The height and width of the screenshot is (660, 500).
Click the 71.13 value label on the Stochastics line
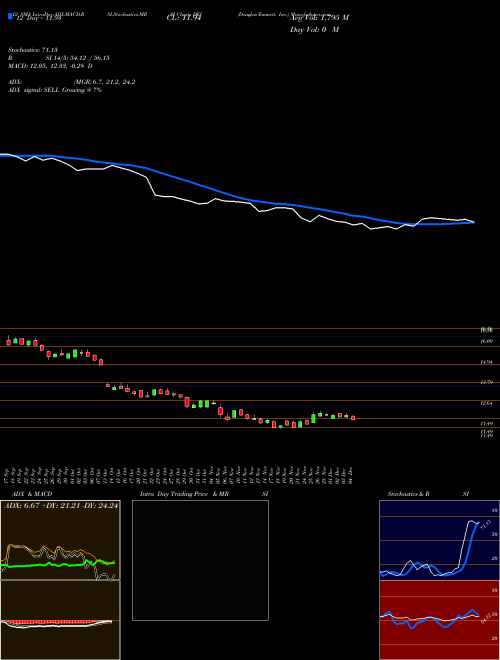pos(484,526)
